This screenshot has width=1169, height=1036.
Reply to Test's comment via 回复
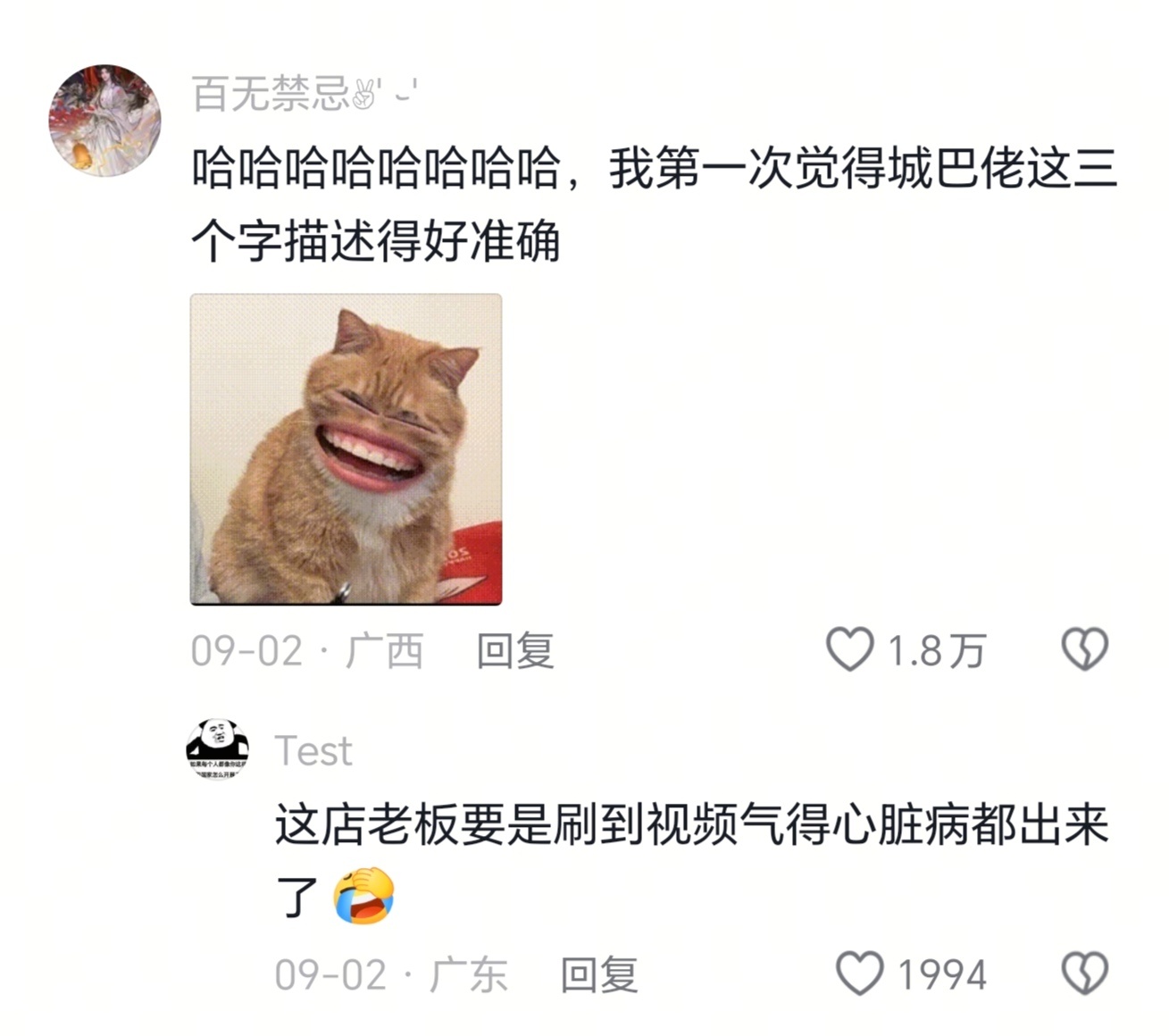[x=599, y=974]
